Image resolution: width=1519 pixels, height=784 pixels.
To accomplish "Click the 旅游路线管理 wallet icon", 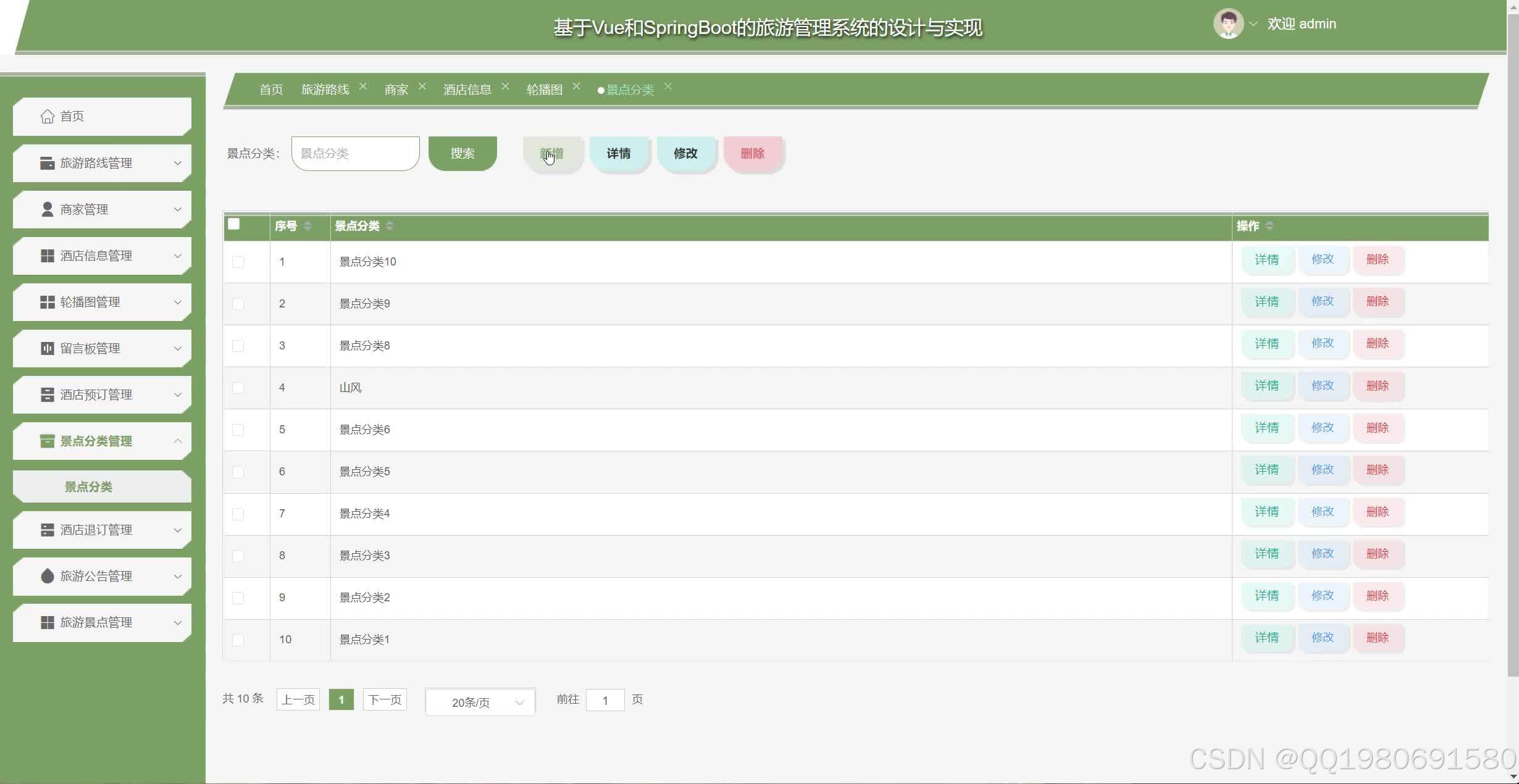I will [x=47, y=163].
